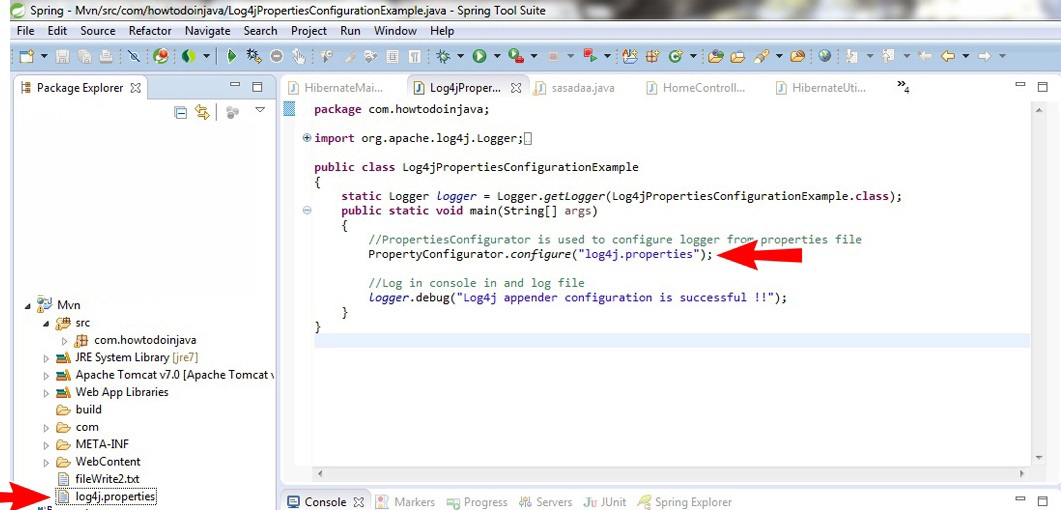This screenshot has height=510, width=1061.
Task: Click the New Java Project icon
Action: click(x=630, y=56)
